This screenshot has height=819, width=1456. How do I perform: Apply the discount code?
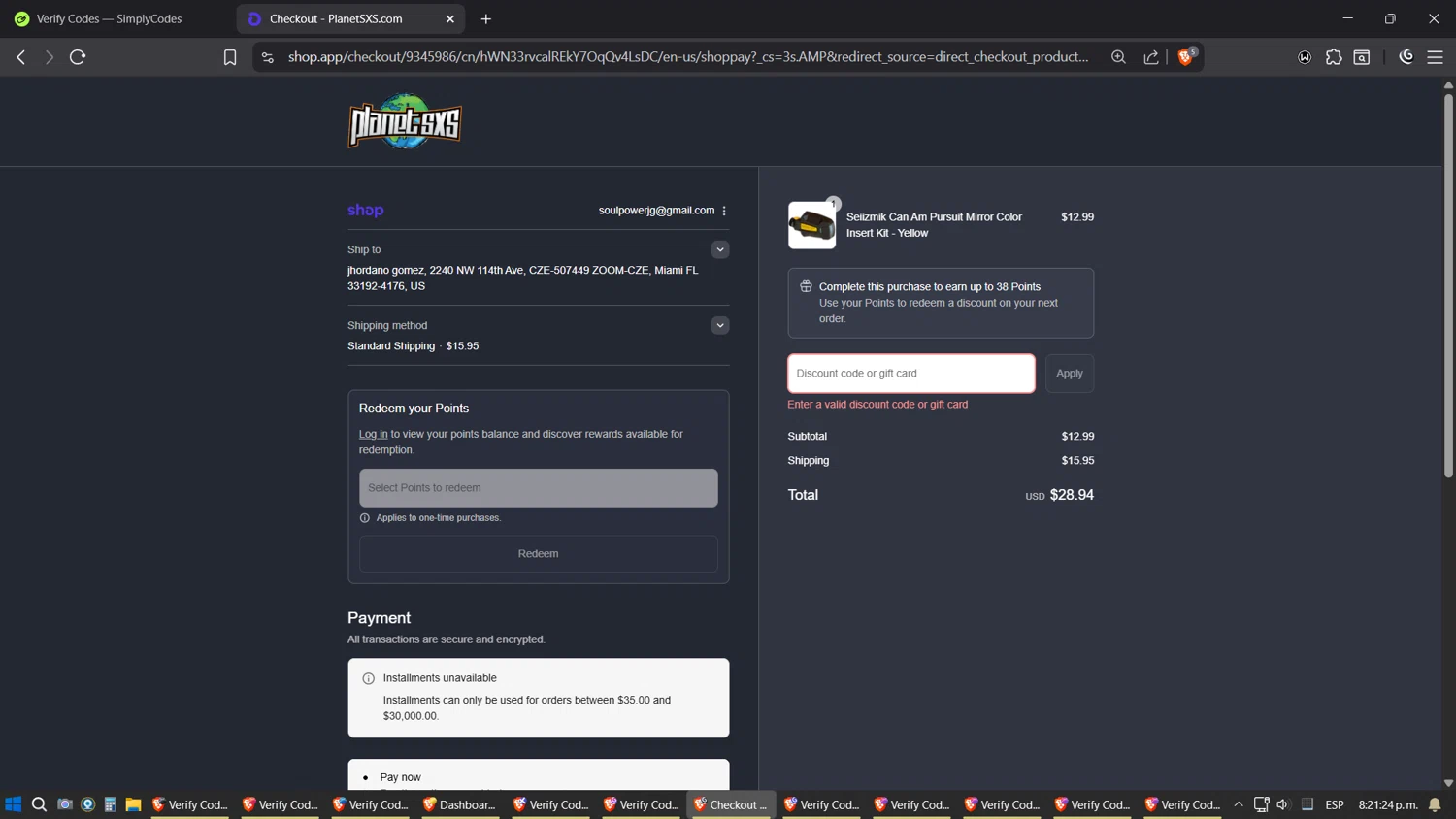(x=1069, y=374)
